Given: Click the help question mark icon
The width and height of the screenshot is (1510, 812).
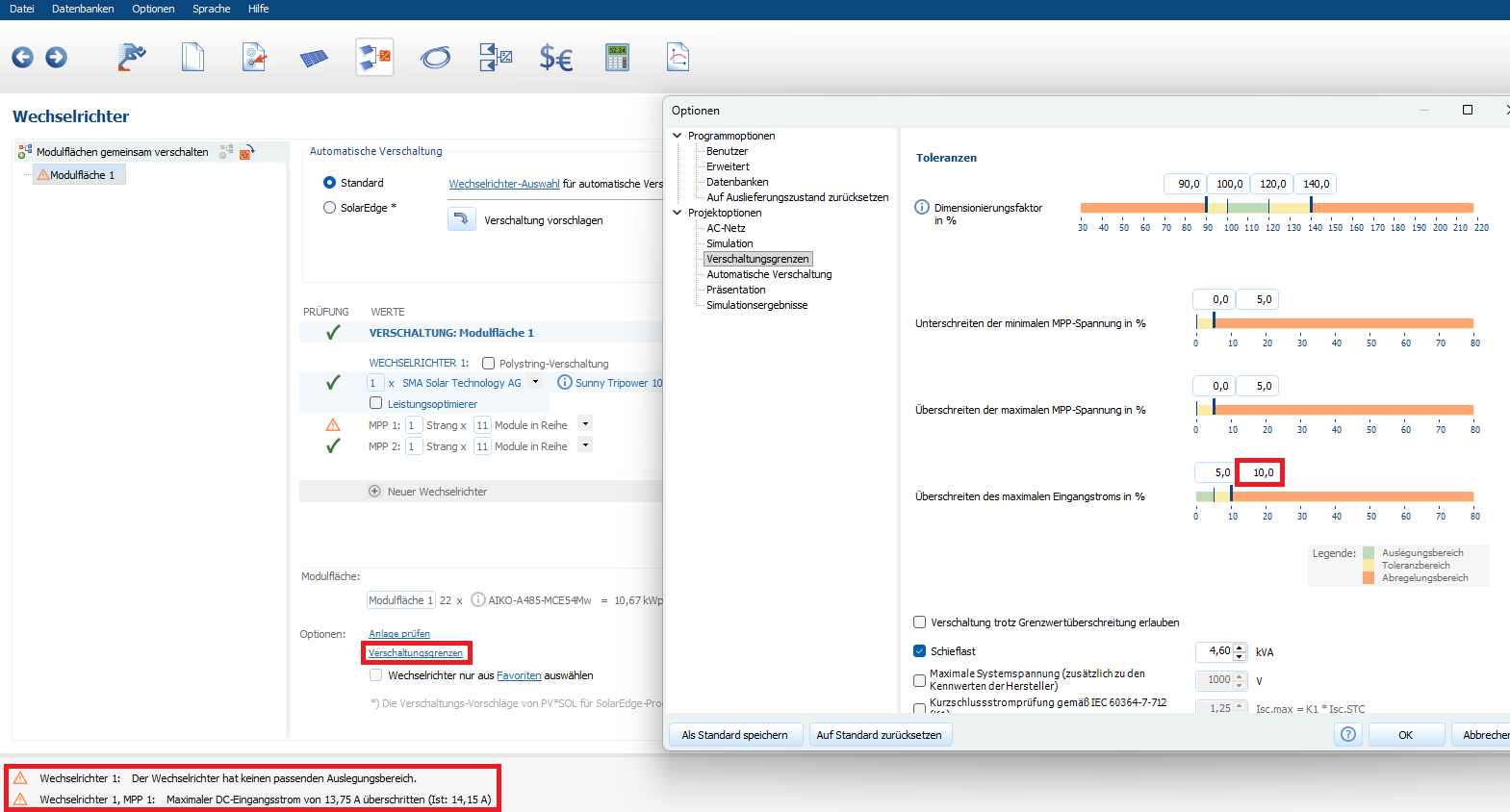Looking at the screenshot, I should 1348,734.
